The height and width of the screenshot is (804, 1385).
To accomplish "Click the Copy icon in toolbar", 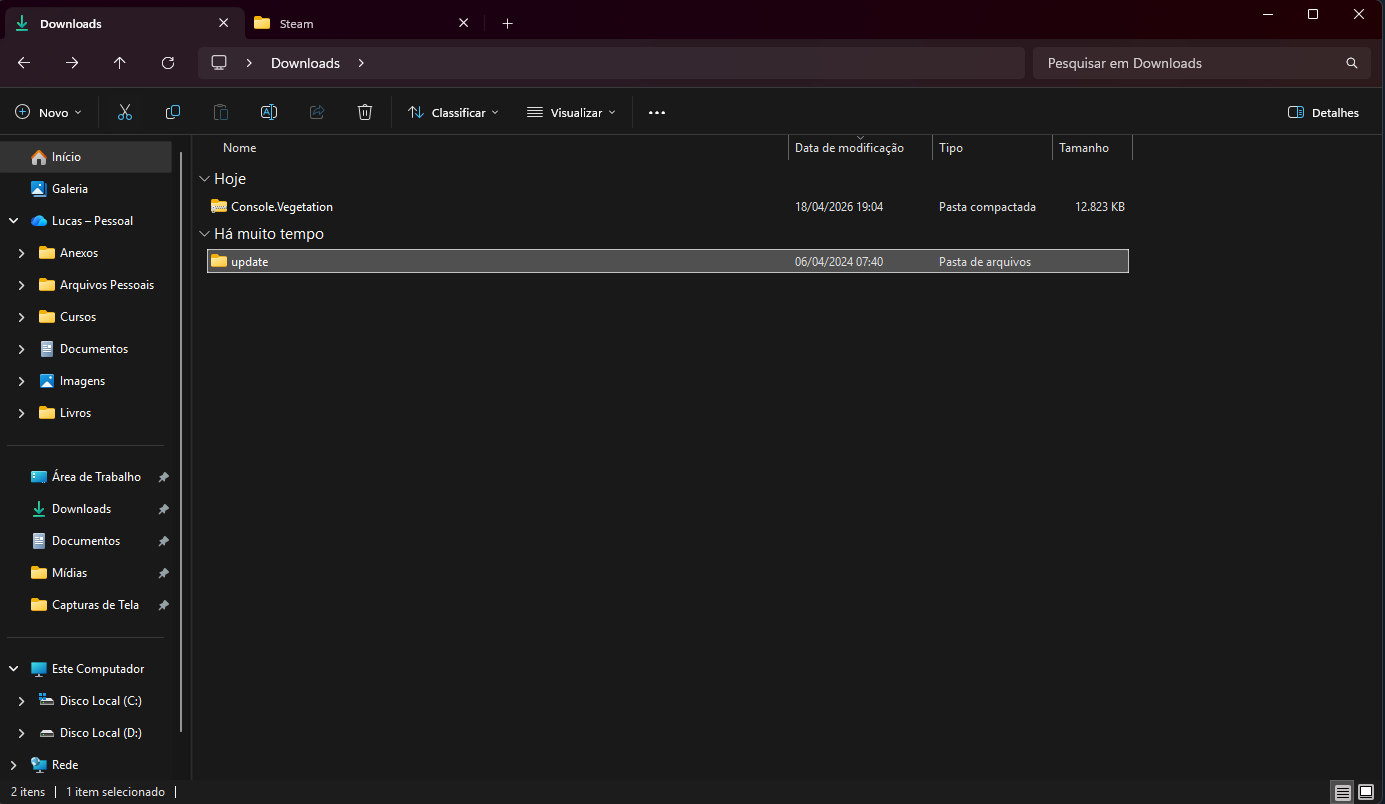I will 173,113.
